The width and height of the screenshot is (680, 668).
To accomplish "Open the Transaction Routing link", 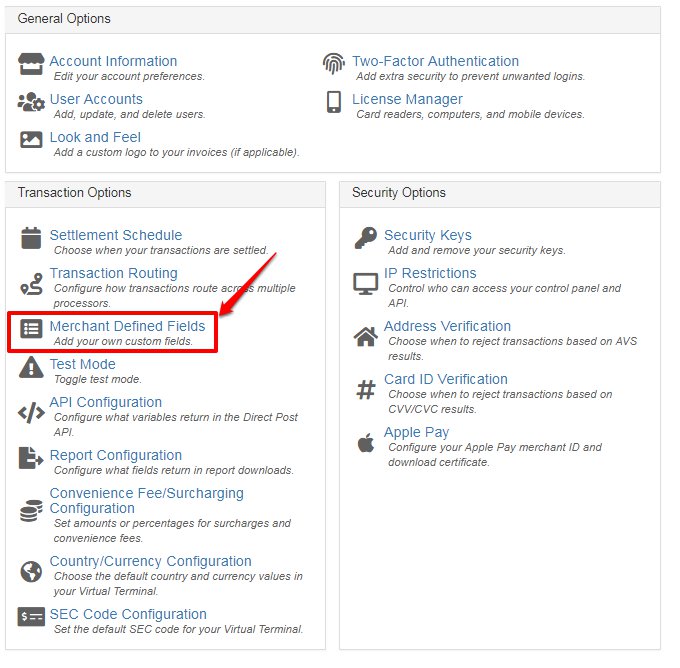I will (x=114, y=273).
